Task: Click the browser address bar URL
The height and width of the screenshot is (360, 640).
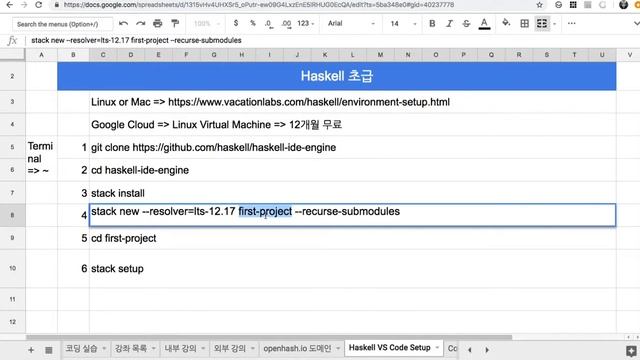Action: click(259, 5)
